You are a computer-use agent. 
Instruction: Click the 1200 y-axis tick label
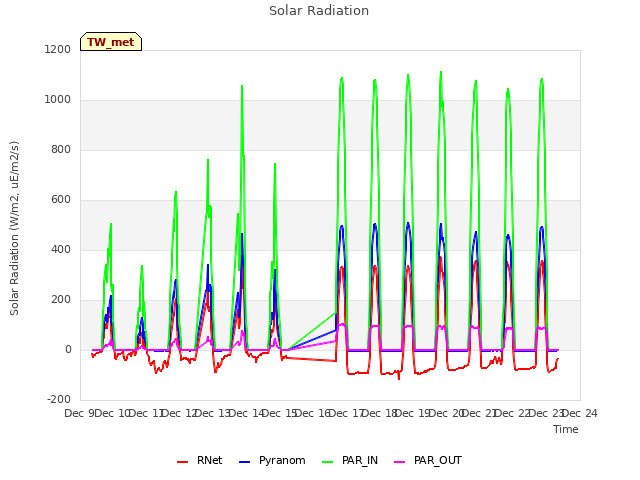(x=58, y=49)
